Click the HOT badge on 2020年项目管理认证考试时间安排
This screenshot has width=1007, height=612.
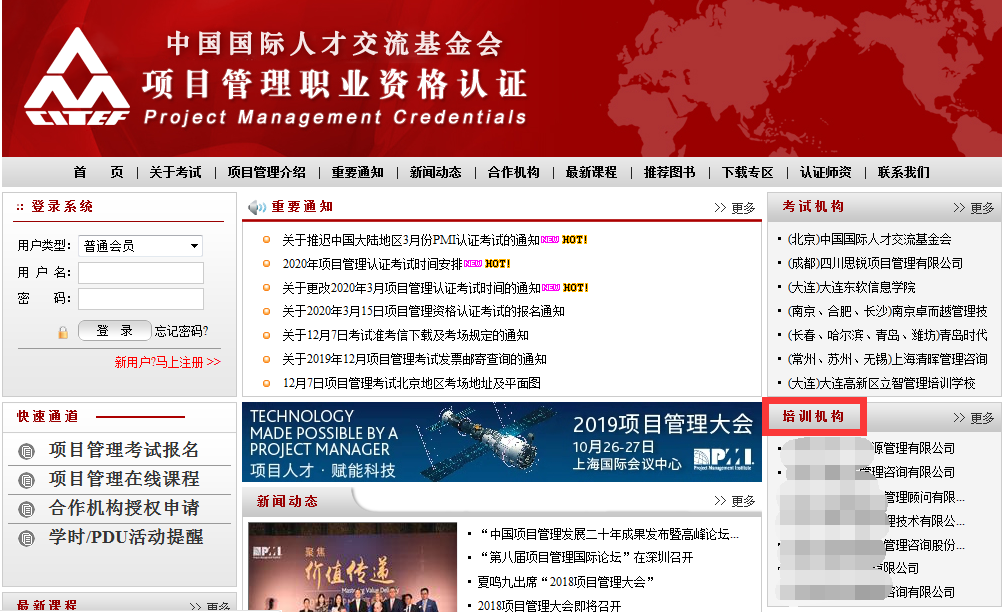coord(497,264)
